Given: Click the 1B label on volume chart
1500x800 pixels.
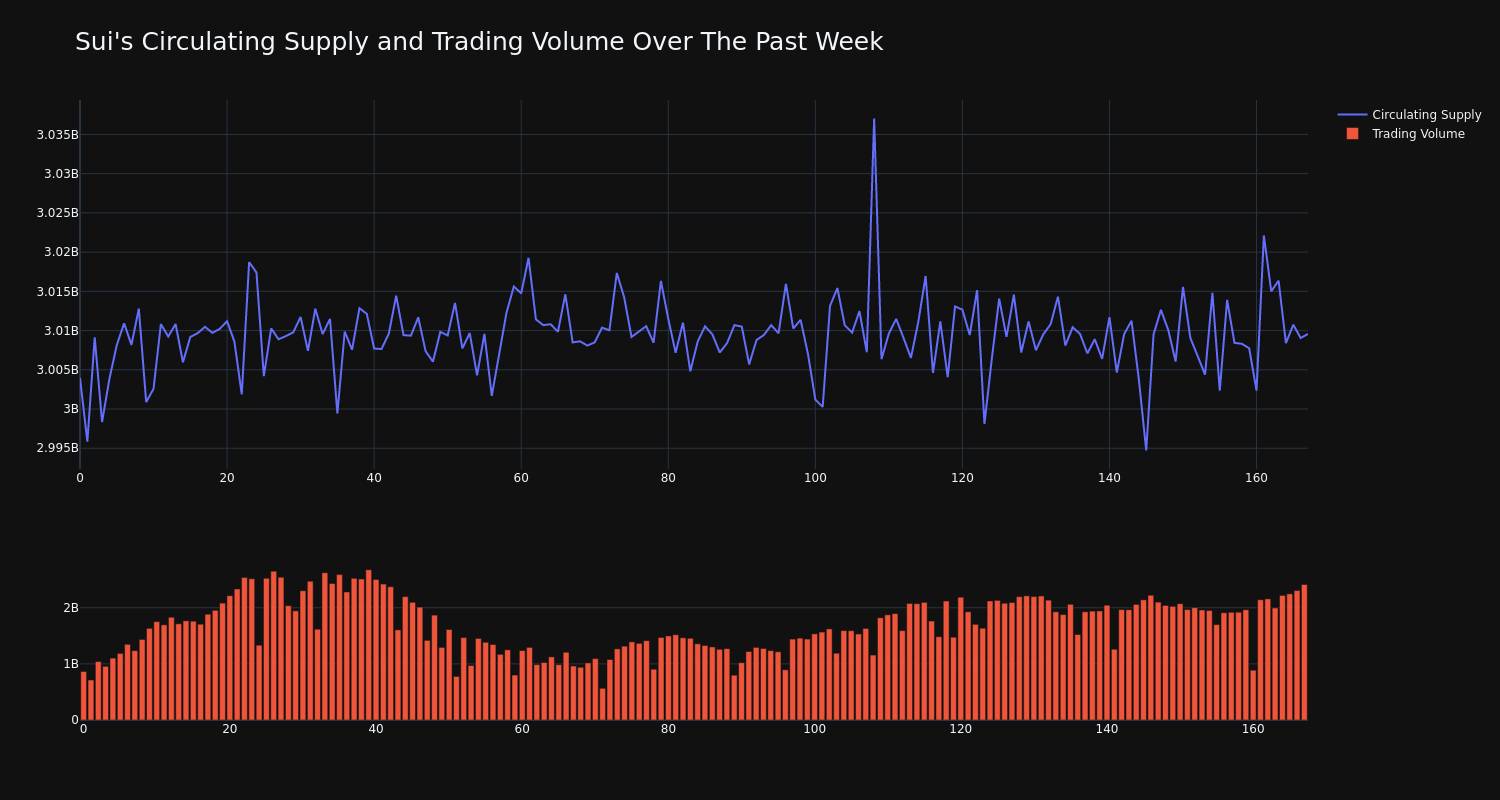Looking at the screenshot, I should (x=70, y=664).
